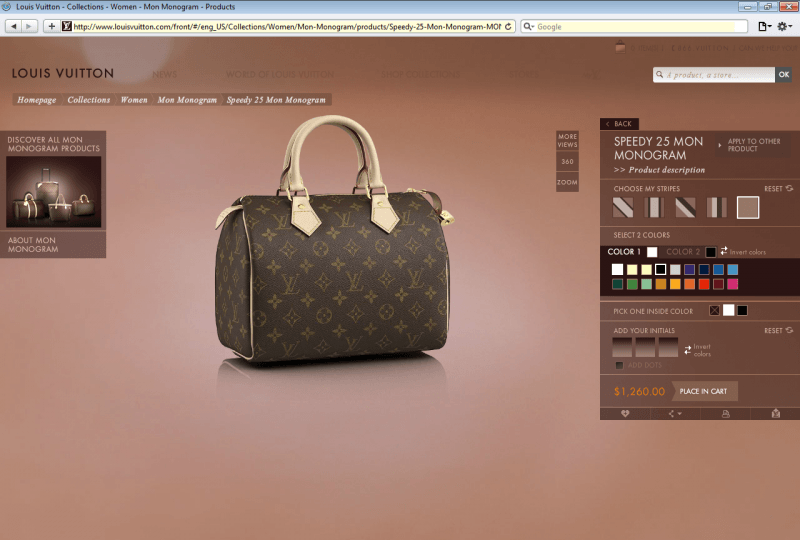Submit site search with OK button
Viewport: 800px width, 540px height.
784,75
